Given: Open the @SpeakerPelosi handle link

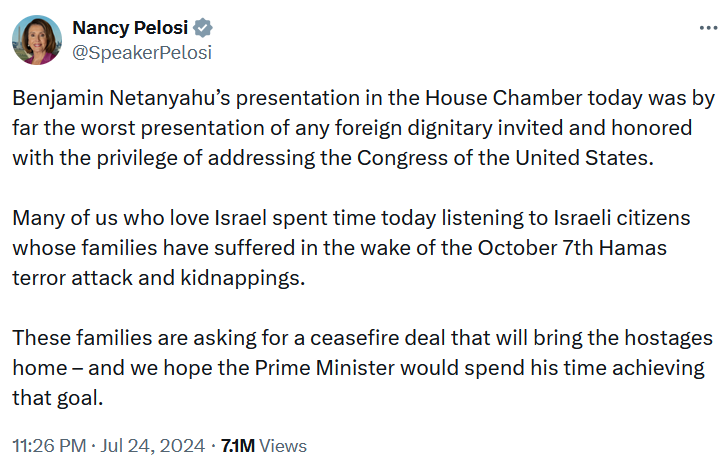Looking at the screenshot, I should tap(142, 52).
